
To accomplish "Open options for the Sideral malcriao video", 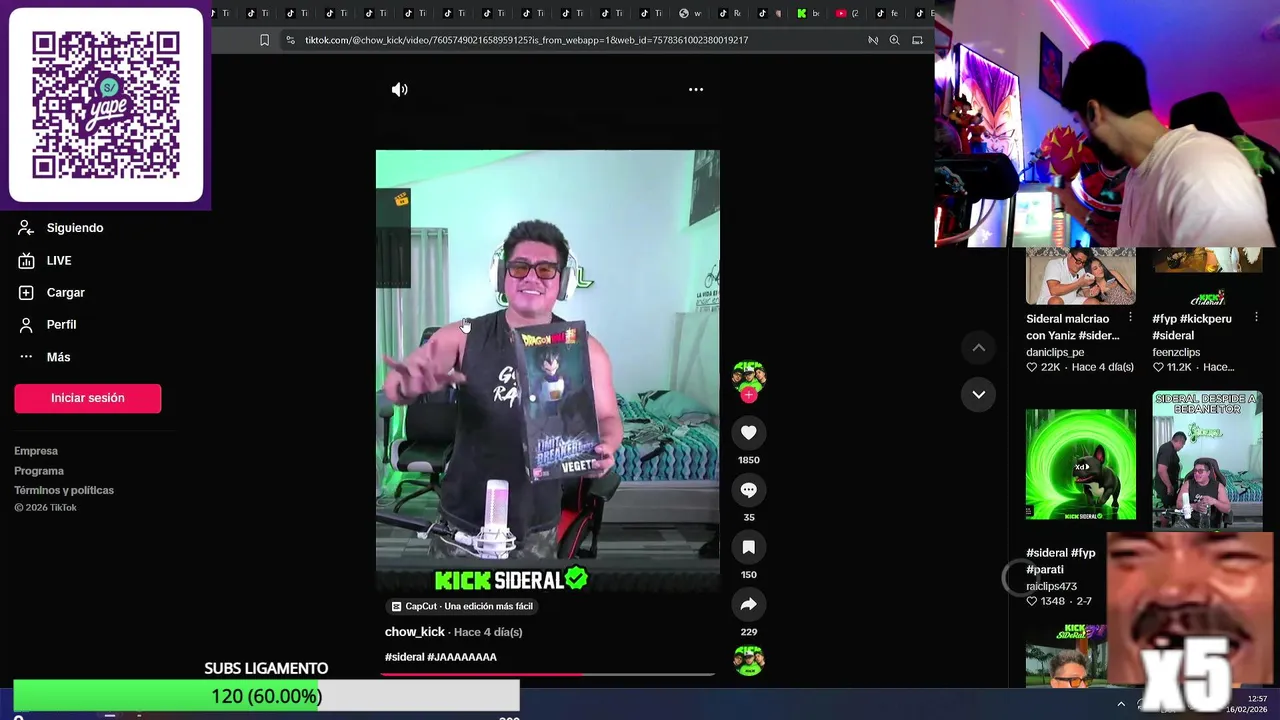I will [x=1130, y=317].
